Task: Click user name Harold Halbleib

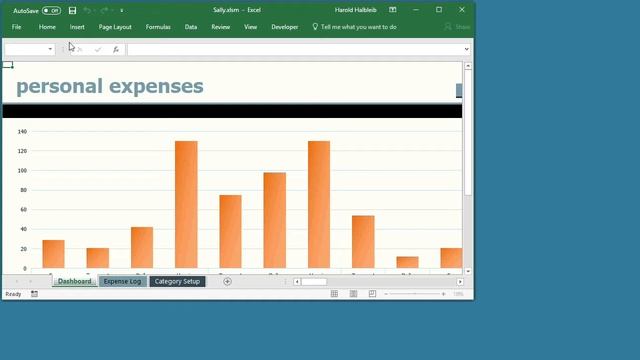Action: (x=355, y=10)
